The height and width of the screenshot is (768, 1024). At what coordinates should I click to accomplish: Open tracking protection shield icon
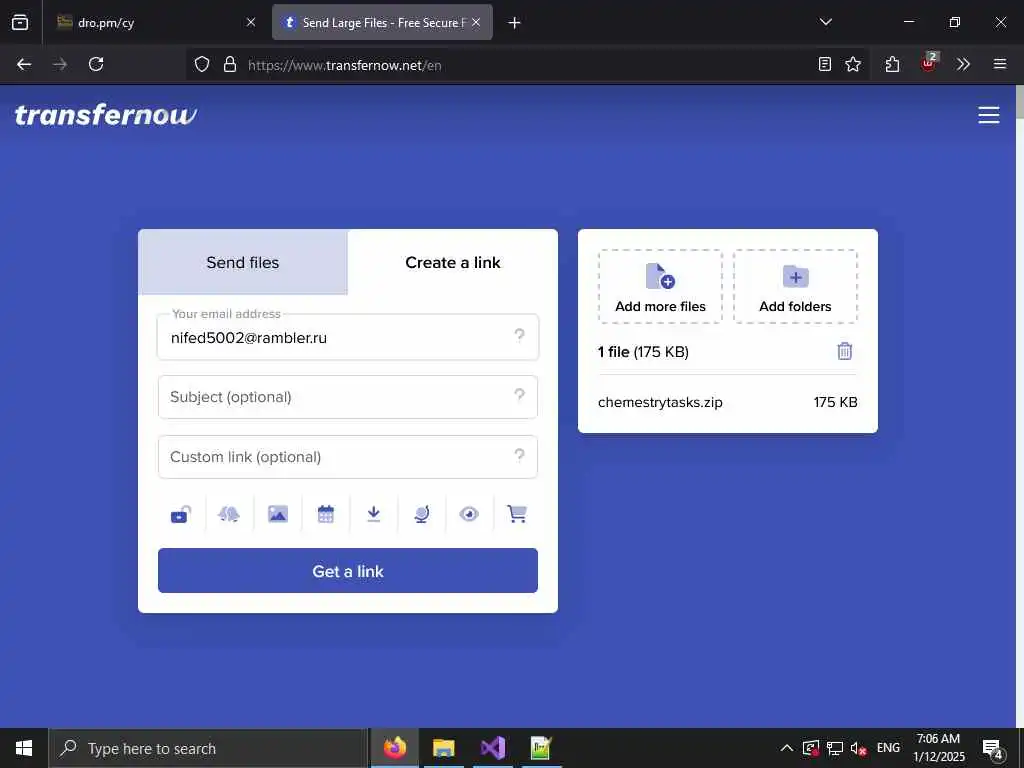click(x=202, y=65)
